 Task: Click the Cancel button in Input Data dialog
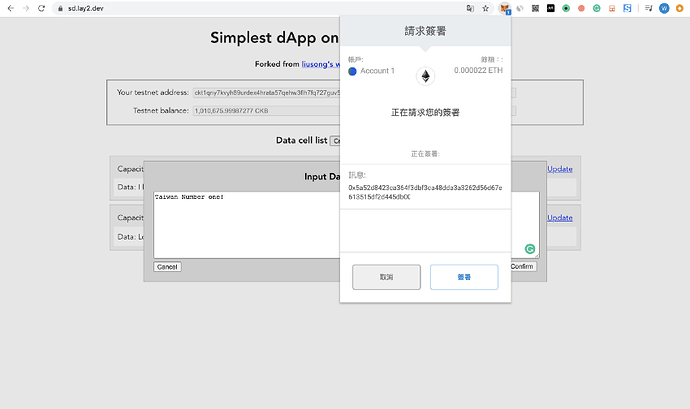coord(167,267)
